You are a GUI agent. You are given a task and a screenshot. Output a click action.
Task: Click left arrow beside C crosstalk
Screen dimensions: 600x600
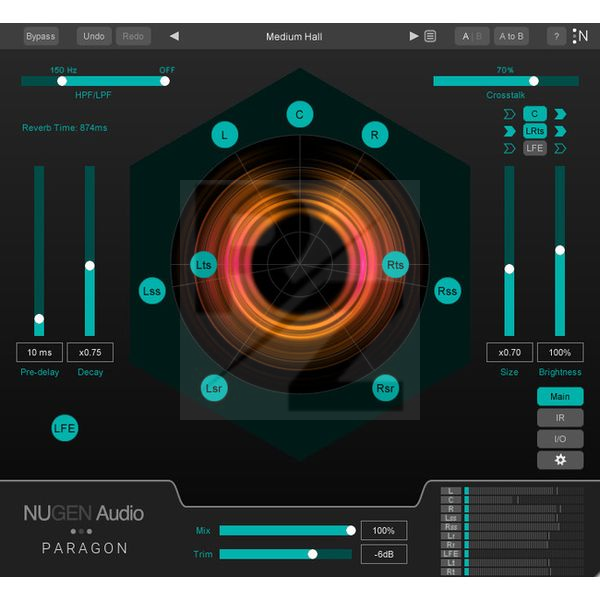pyautogui.click(x=509, y=114)
